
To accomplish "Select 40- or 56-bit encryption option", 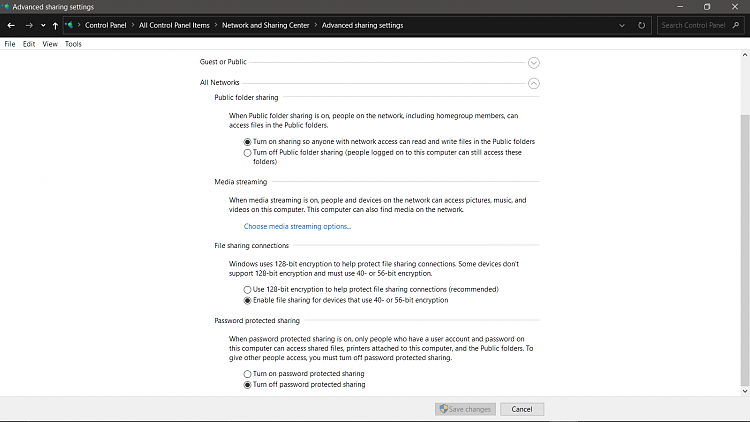I will click(247, 300).
